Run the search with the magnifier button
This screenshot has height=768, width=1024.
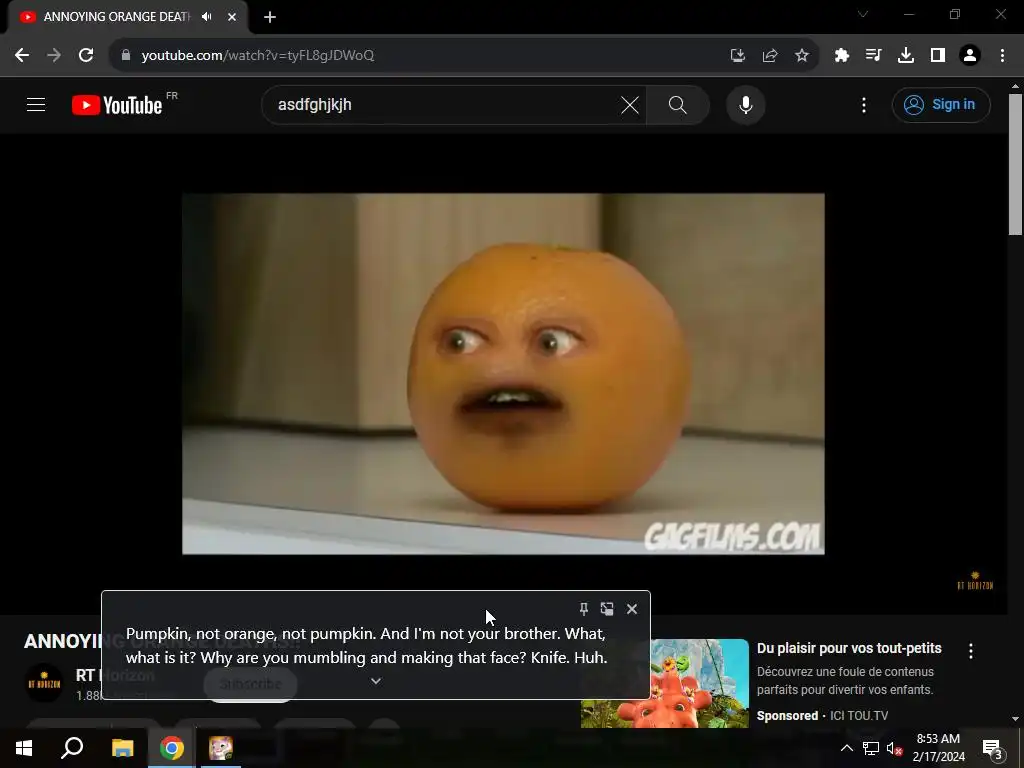point(678,104)
